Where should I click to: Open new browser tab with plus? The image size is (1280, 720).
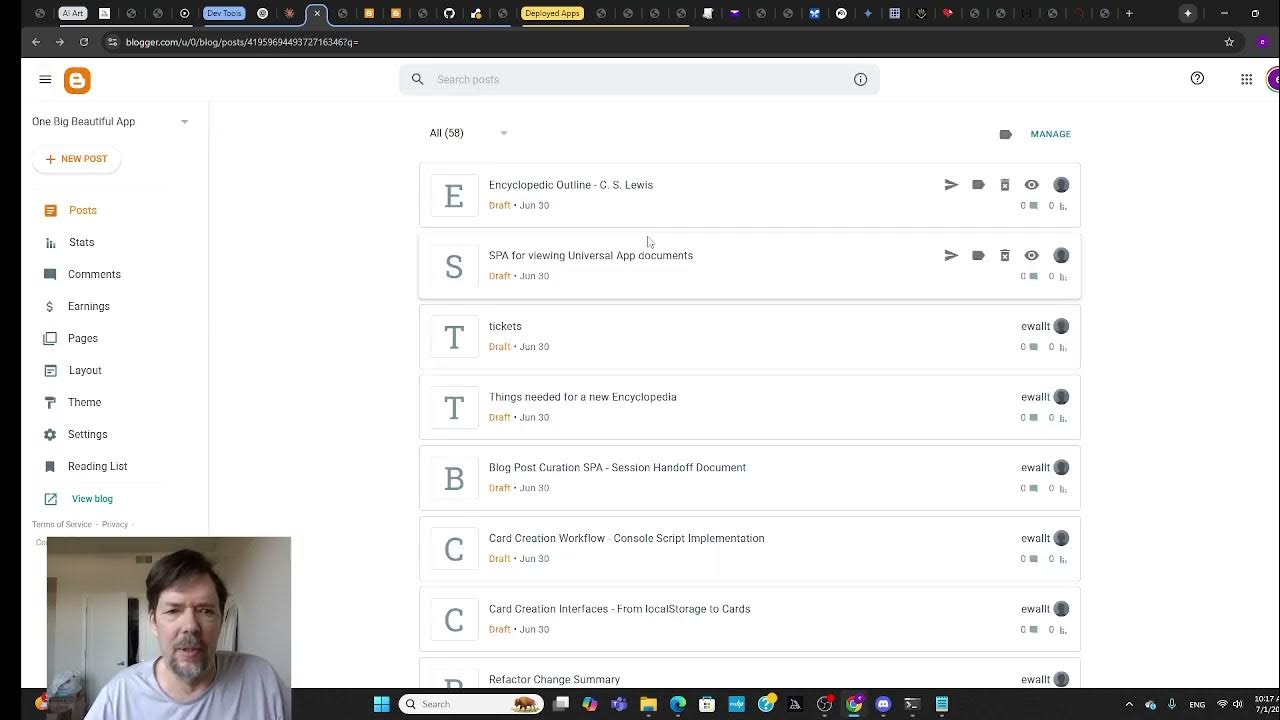(x=1129, y=13)
